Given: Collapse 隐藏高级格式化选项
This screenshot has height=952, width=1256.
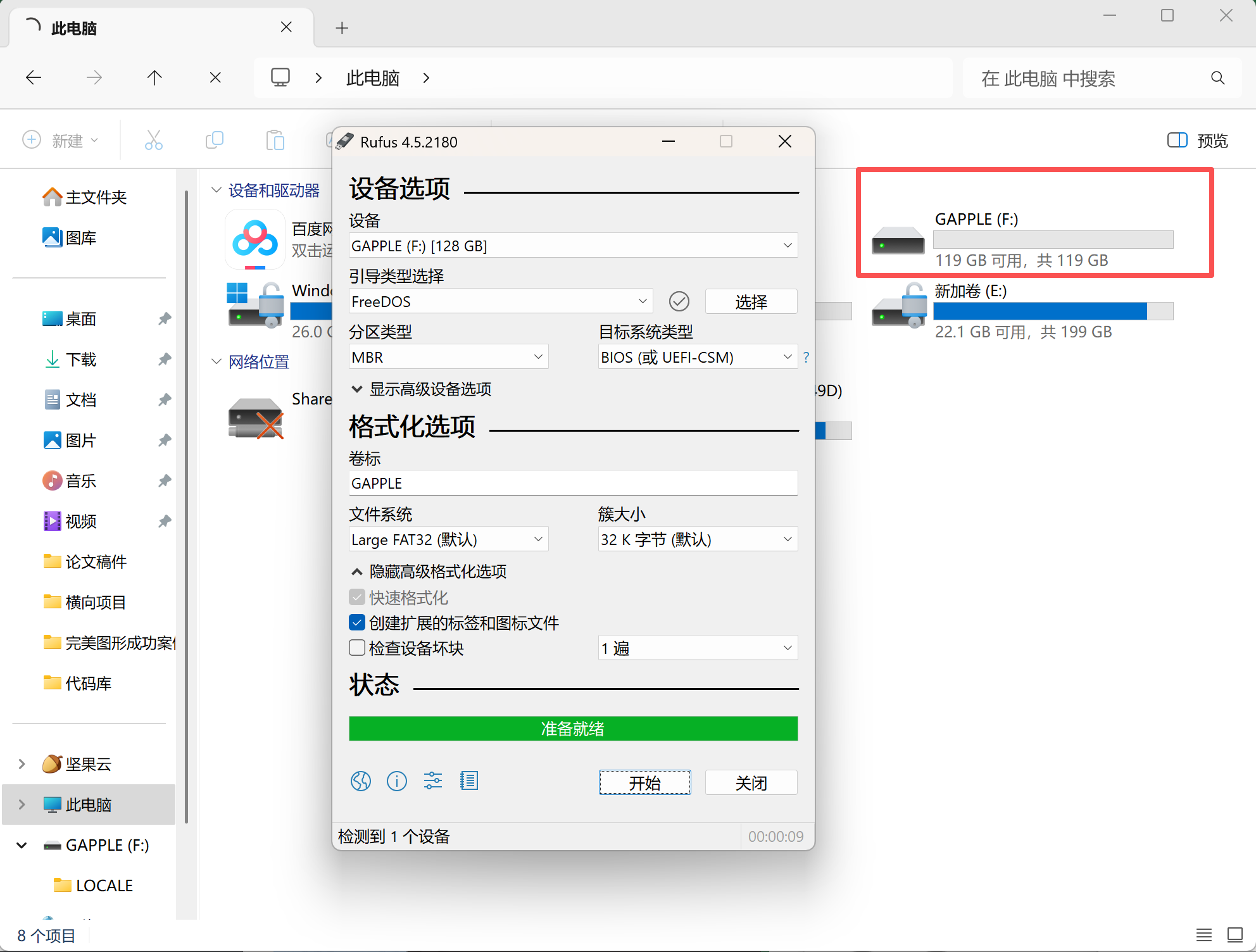Looking at the screenshot, I should pos(429,572).
